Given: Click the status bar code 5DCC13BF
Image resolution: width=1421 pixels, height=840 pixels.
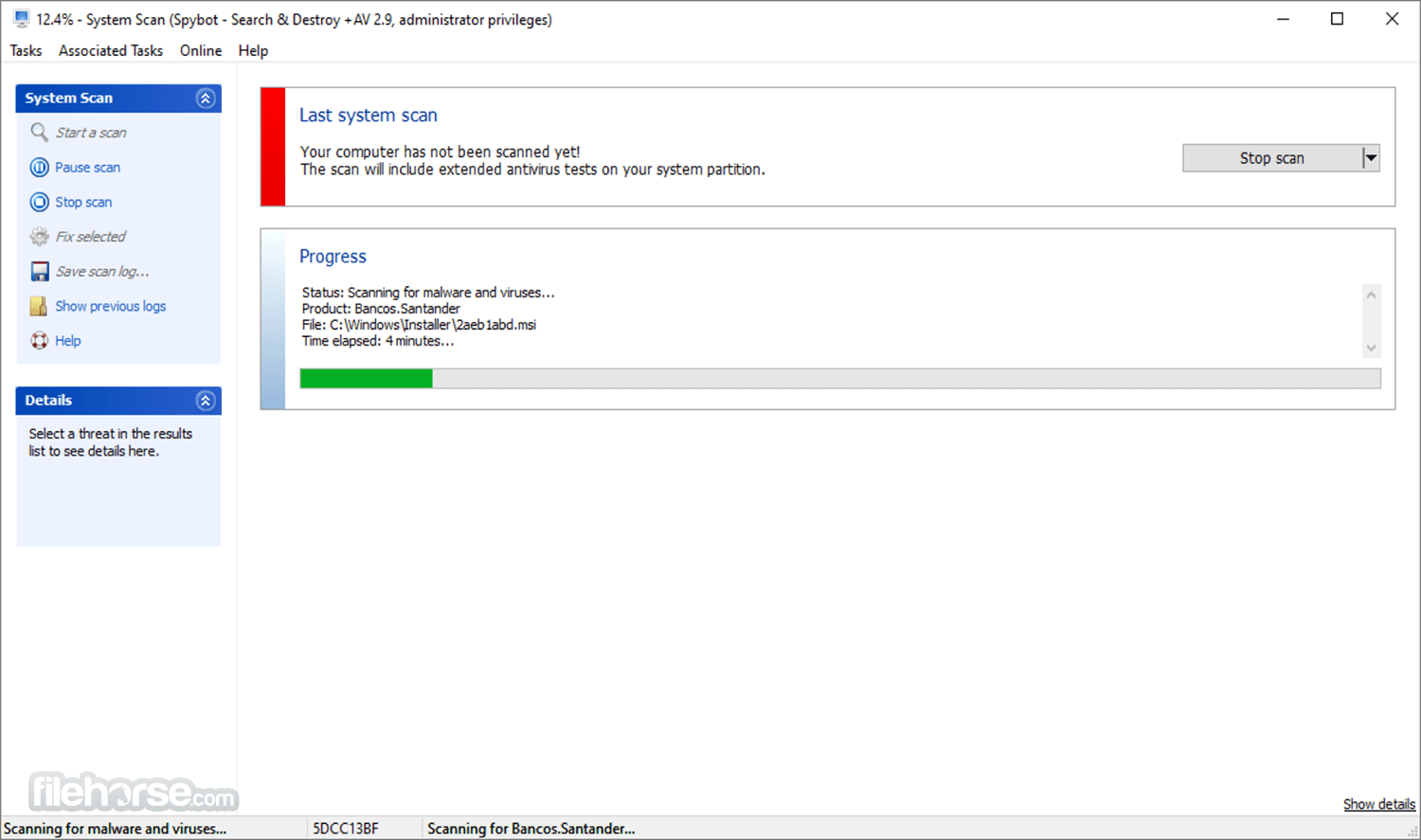Looking at the screenshot, I should (346, 829).
